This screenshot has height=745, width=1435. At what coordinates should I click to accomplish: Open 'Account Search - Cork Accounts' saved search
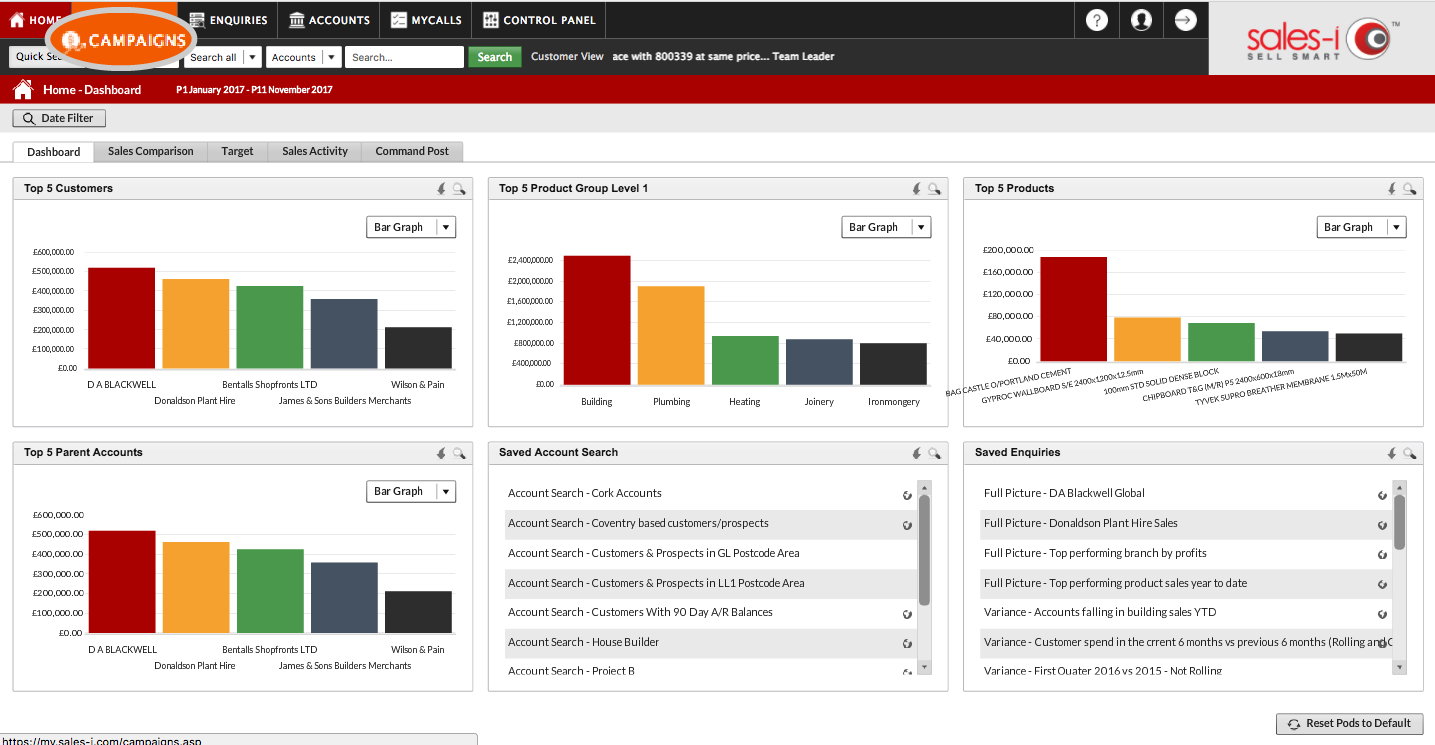click(585, 493)
